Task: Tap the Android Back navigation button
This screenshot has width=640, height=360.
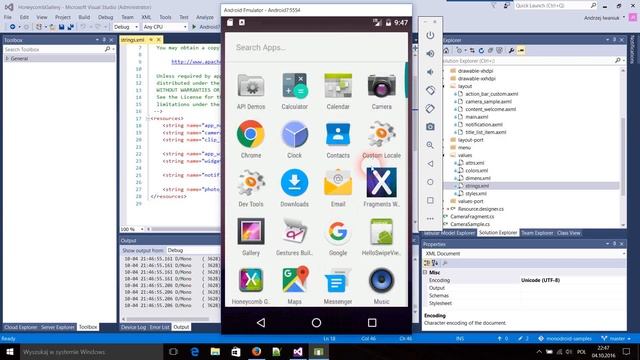Action: (x=261, y=322)
